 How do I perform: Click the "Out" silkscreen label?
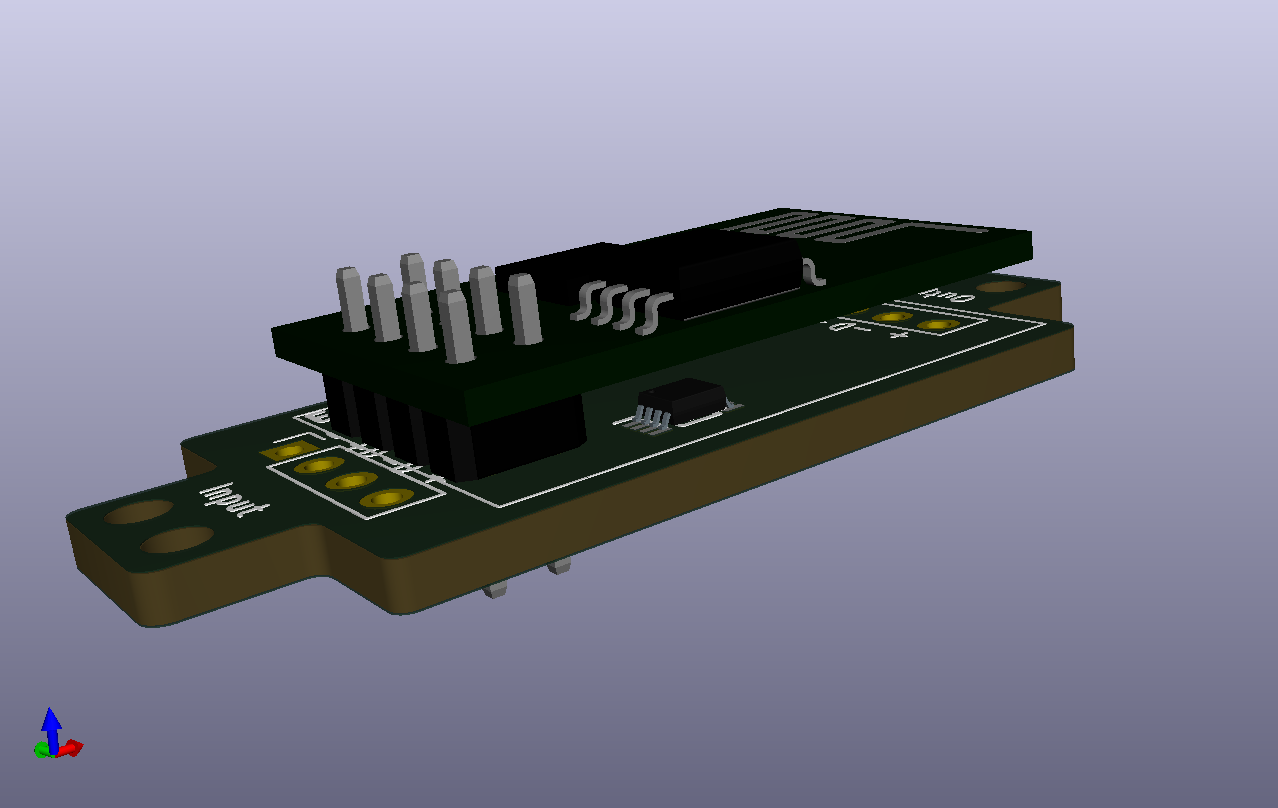946,296
